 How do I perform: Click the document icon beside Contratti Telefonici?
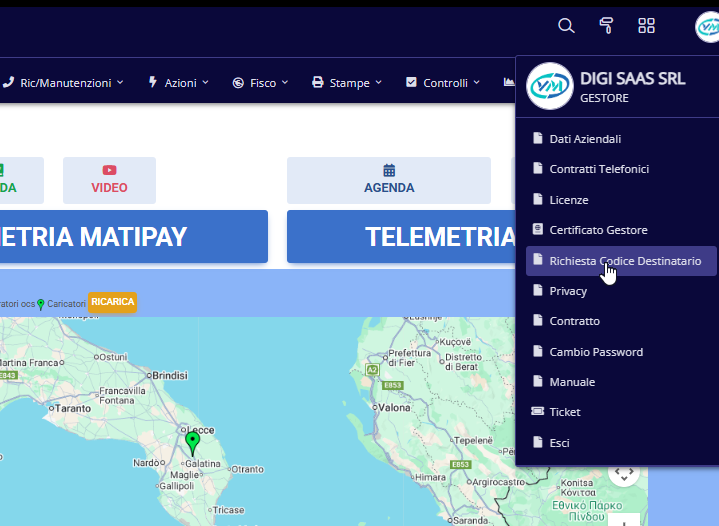(538, 168)
